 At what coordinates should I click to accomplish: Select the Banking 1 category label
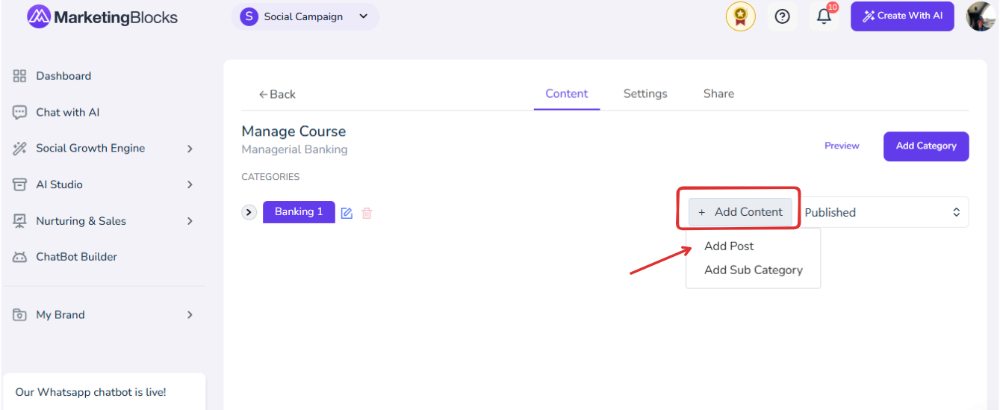[298, 212]
